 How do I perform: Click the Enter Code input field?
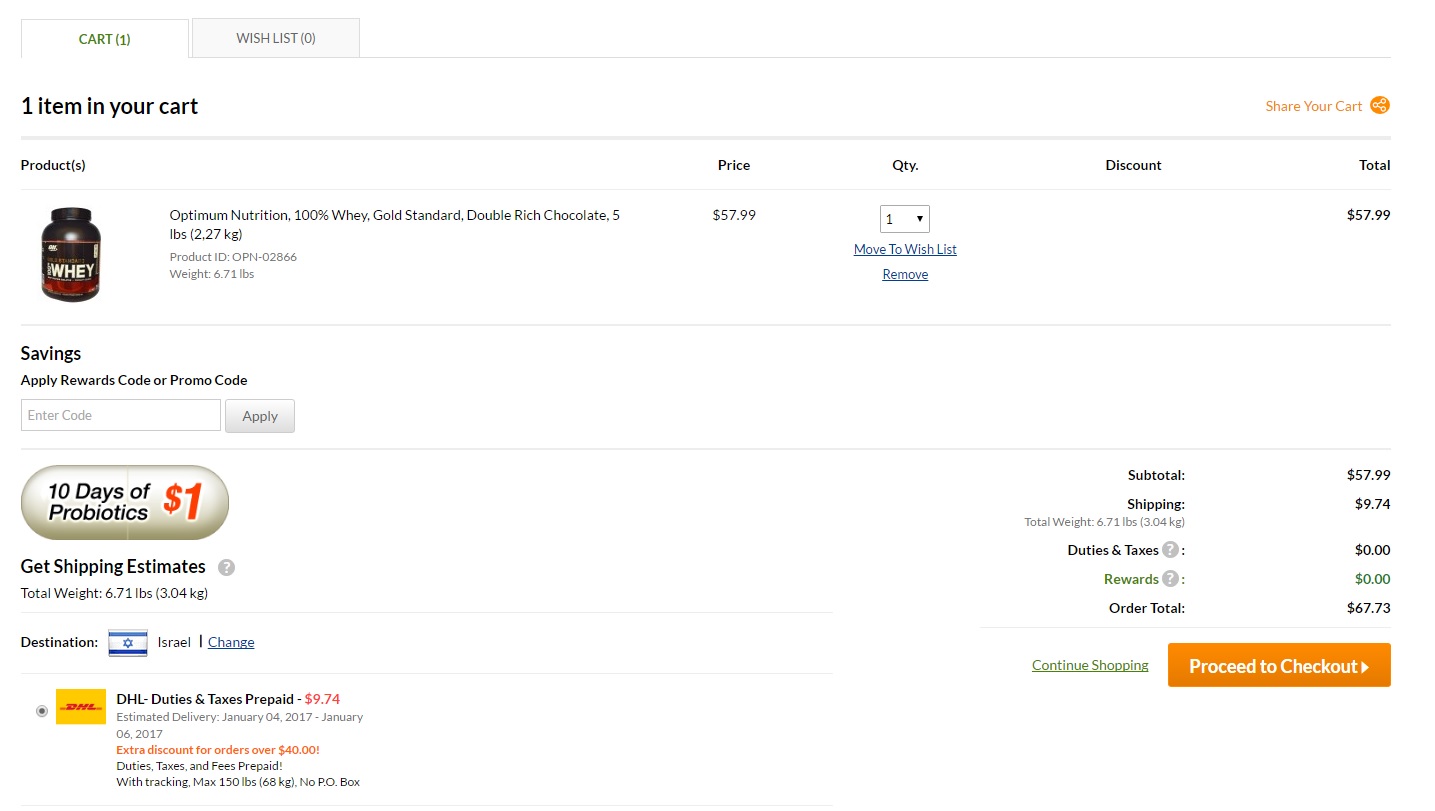(x=121, y=415)
